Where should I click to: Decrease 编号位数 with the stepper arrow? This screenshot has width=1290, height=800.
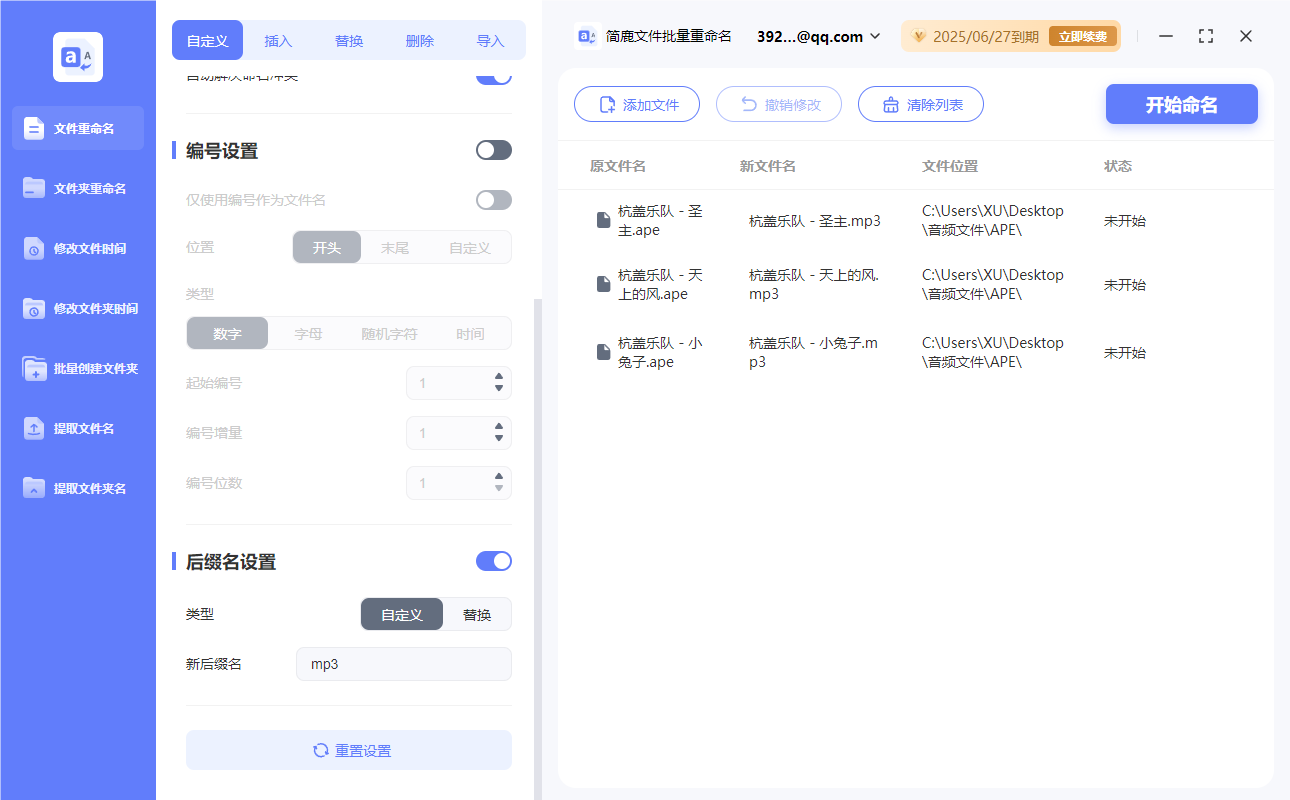click(498, 488)
